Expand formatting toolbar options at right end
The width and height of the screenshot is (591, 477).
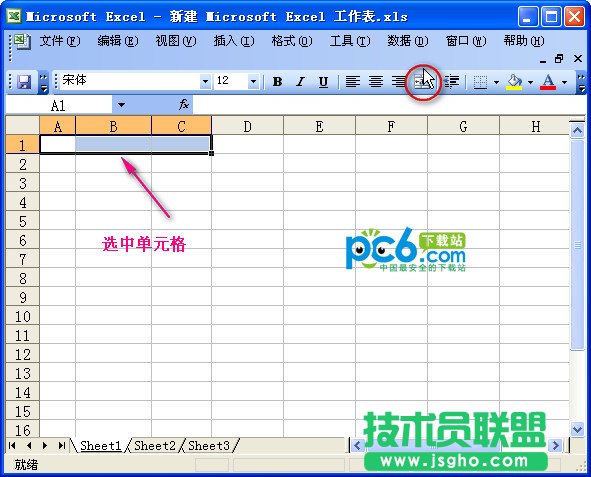point(581,82)
